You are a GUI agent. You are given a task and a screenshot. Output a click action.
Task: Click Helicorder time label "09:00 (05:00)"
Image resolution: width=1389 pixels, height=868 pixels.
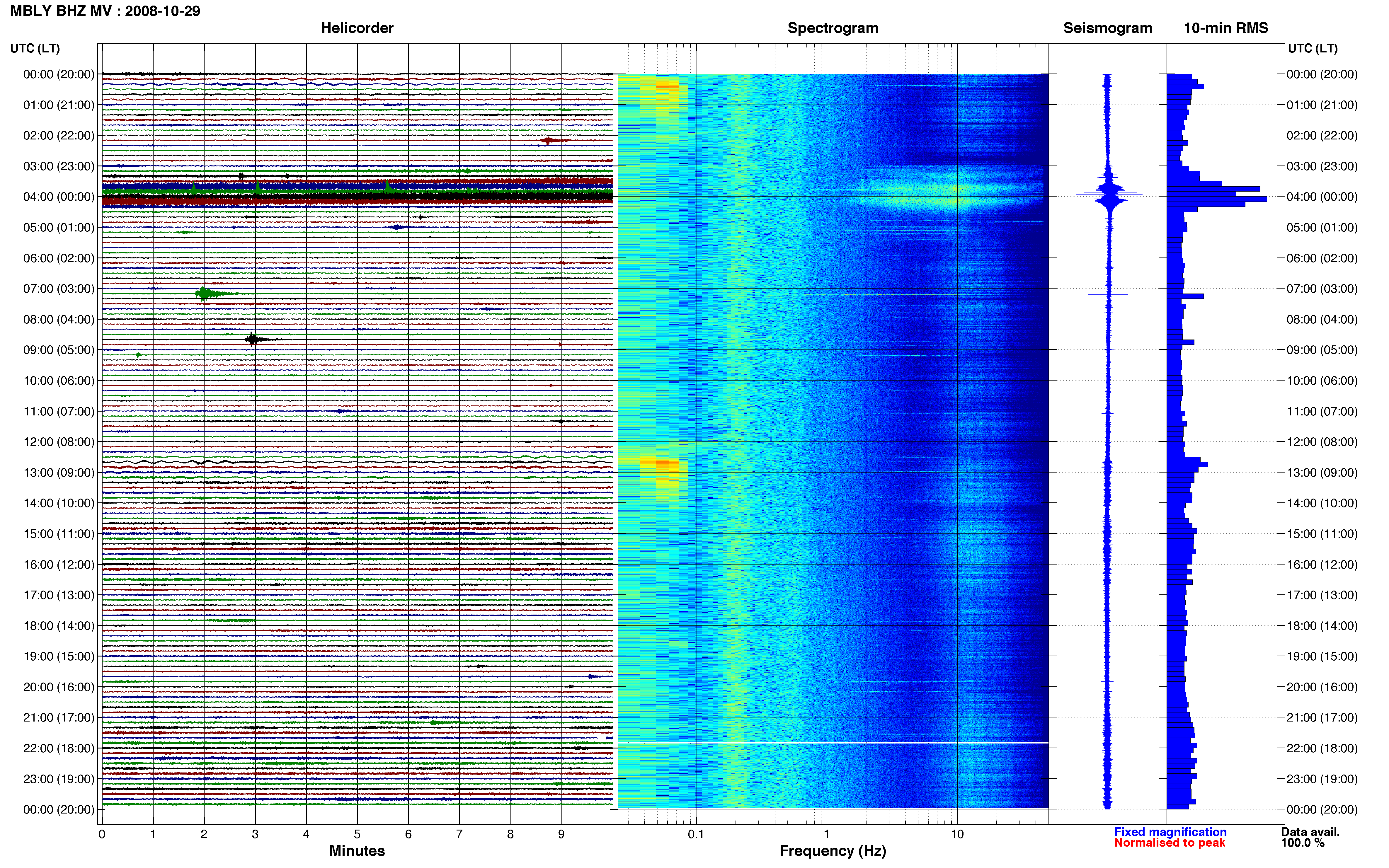click(59, 349)
